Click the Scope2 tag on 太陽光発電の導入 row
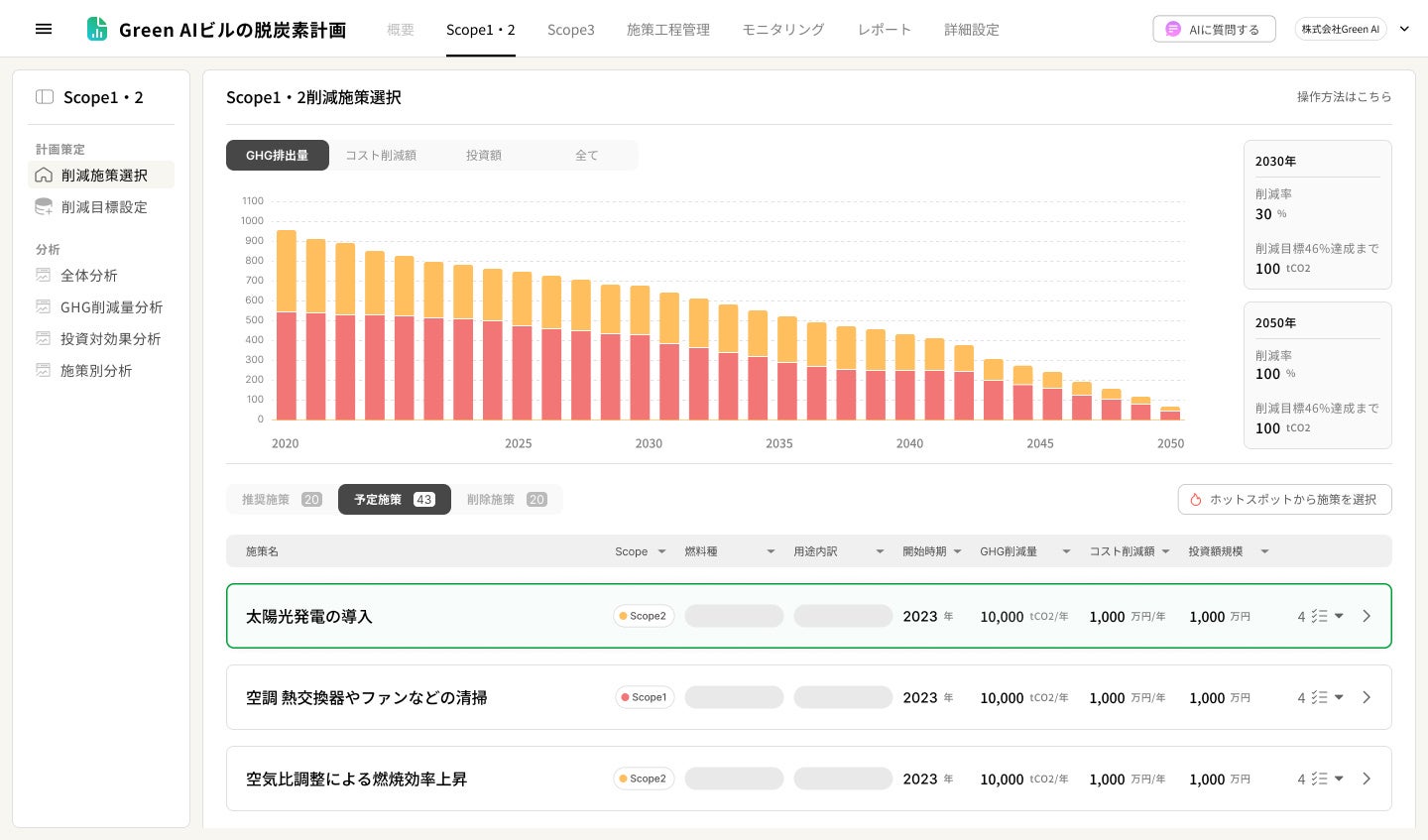The height and width of the screenshot is (840, 1428). (644, 616)
